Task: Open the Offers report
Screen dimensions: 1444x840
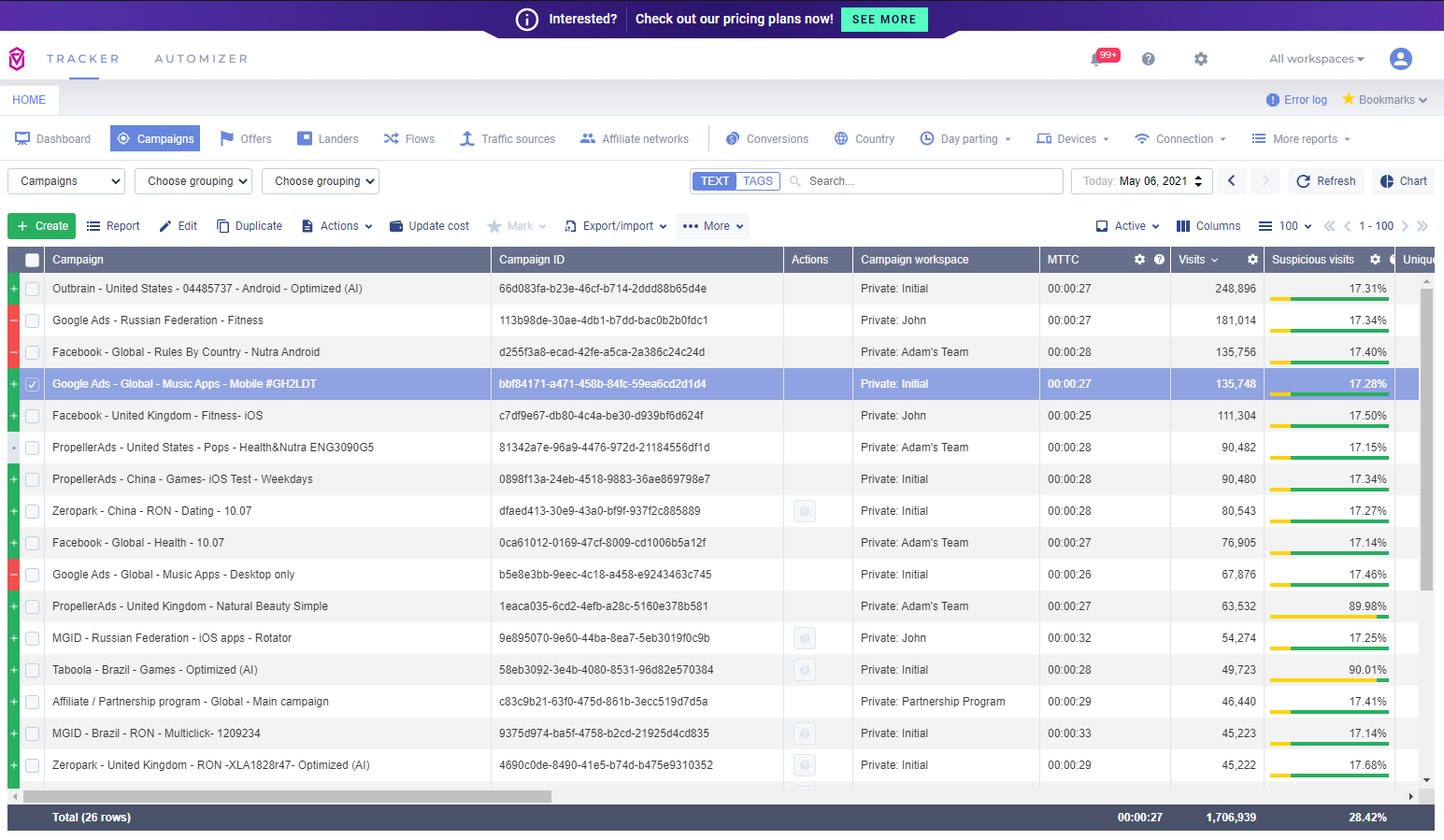Action: point(246,139)
